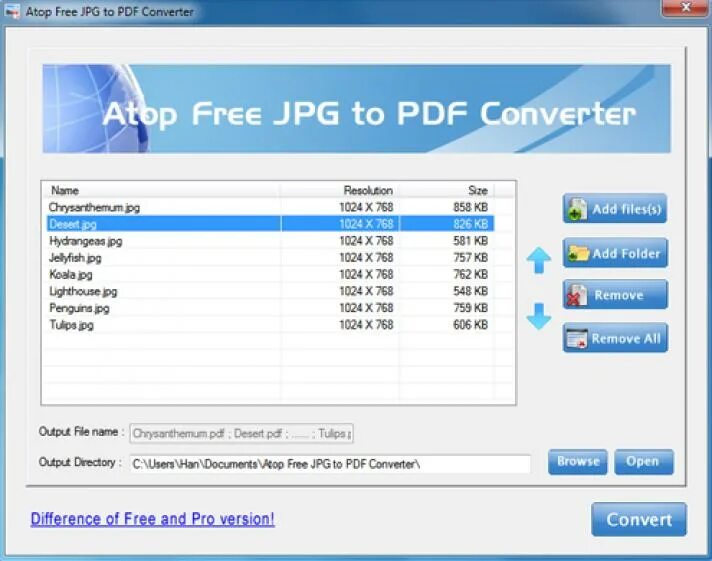The image size is (712, 561).
Task: Click the 548 KB size cell
Action: (470, 291)
